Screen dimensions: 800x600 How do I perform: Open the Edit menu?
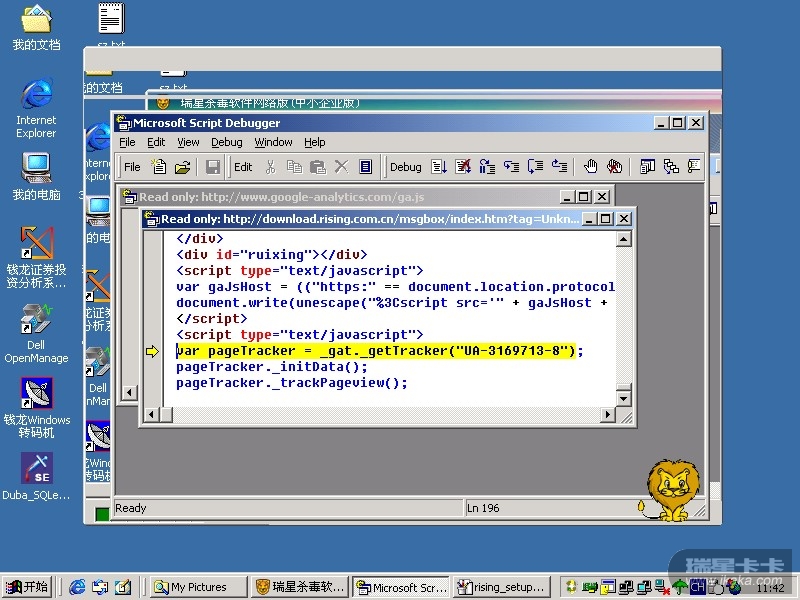(x=156, y=142)
